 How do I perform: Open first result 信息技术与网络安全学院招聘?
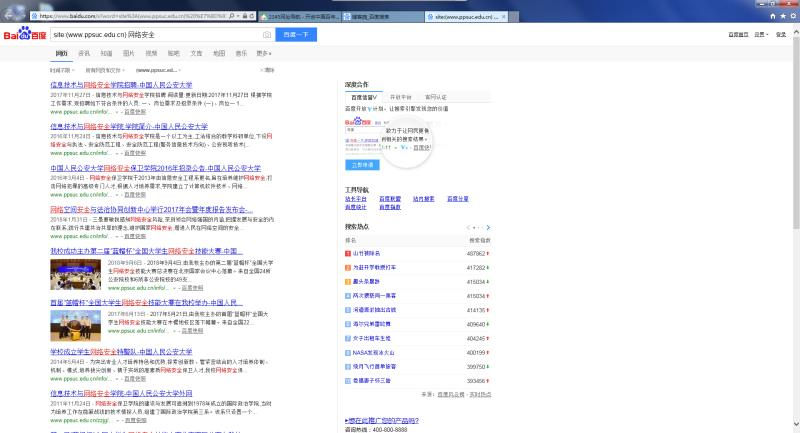tap(121, 85)
